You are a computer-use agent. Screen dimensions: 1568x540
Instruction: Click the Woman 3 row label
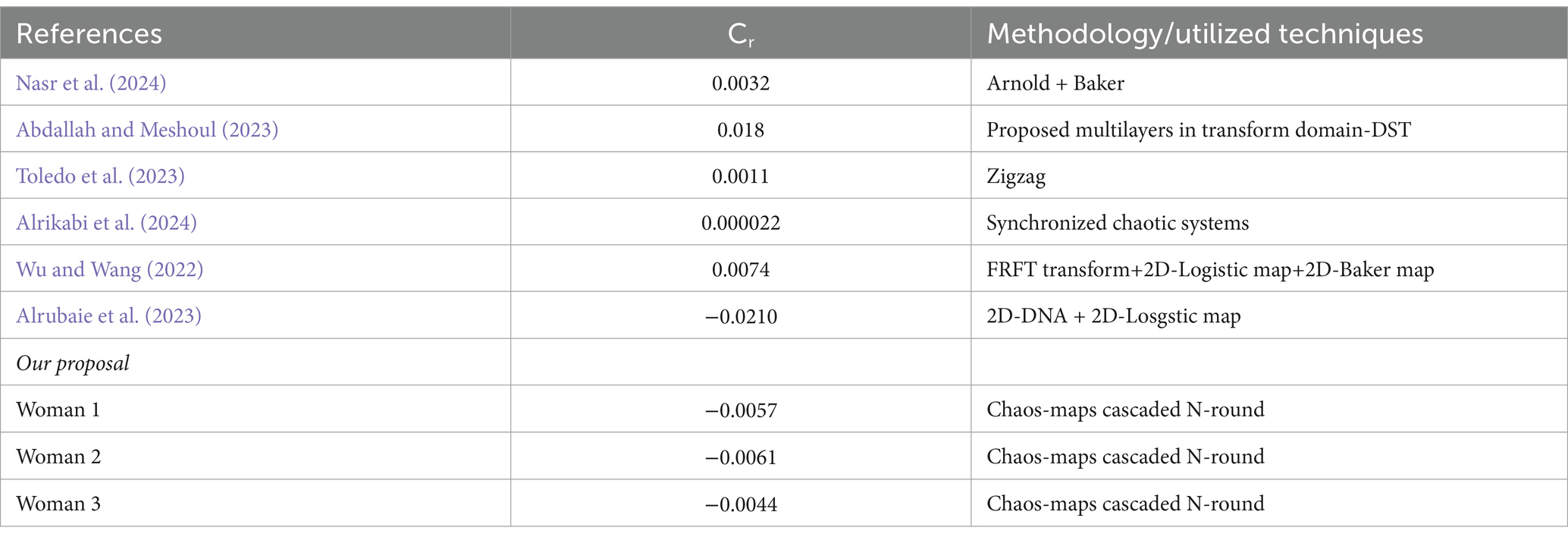click(58, 504)
